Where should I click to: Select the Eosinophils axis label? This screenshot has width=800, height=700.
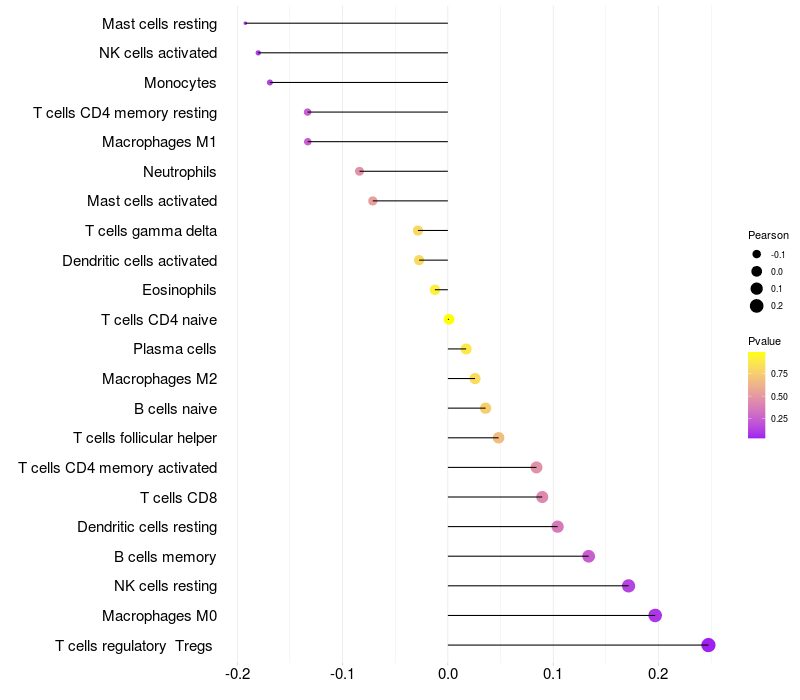coord(179,290)
